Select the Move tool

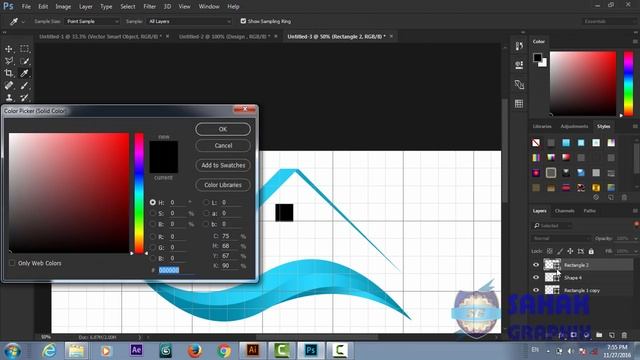click(9, 49)
